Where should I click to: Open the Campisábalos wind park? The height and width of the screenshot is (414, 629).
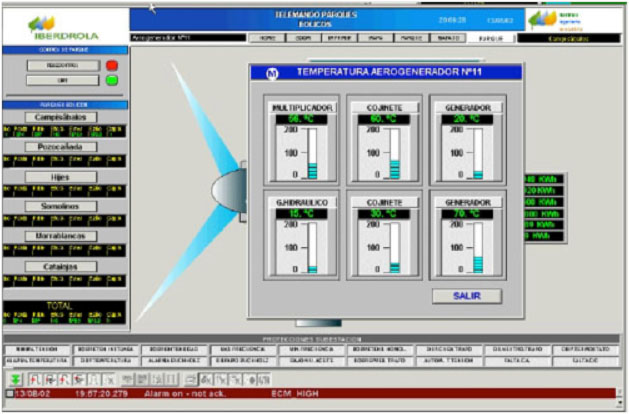click(x=61, y=117)
